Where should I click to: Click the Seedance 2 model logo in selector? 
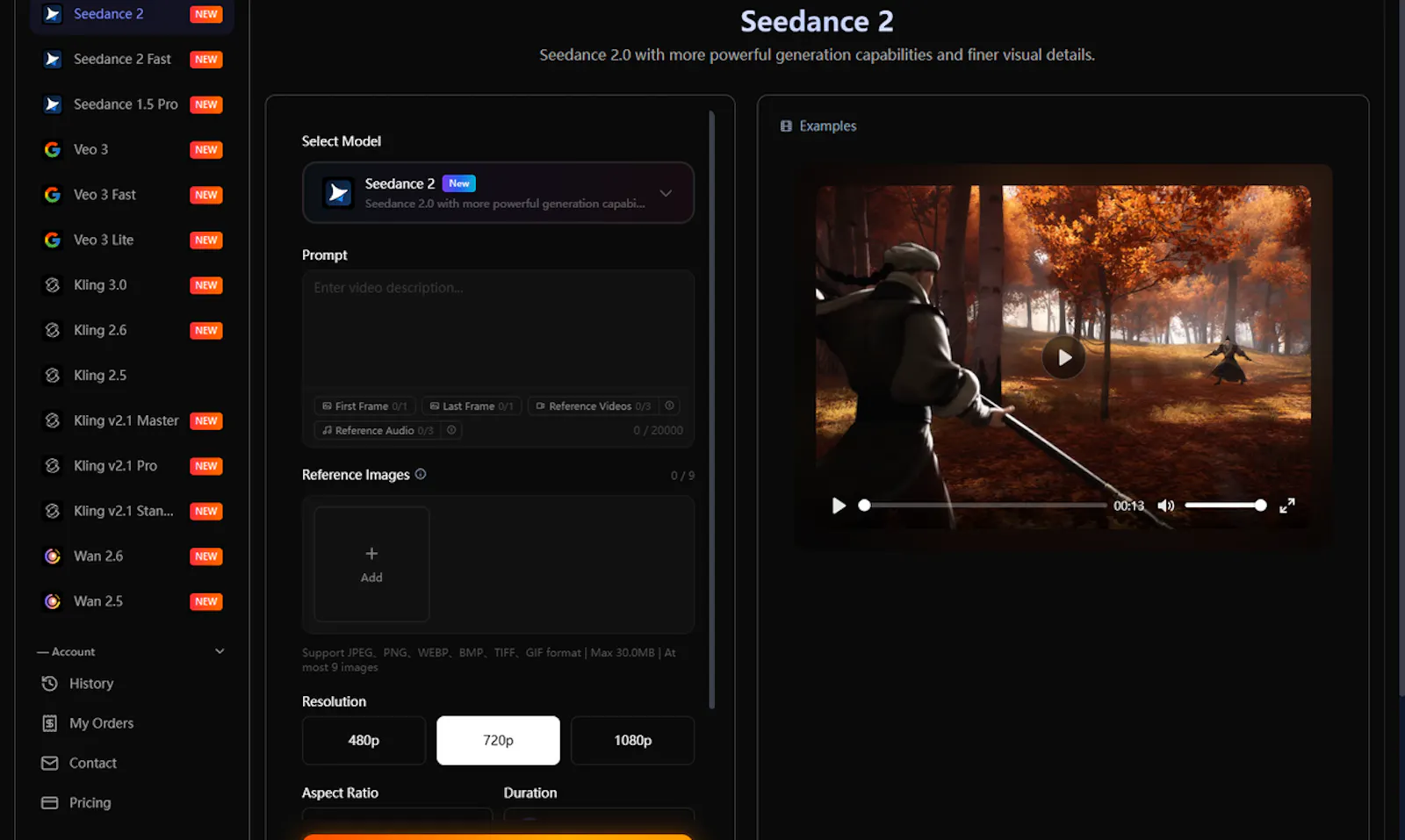click(x=338, y=192)
